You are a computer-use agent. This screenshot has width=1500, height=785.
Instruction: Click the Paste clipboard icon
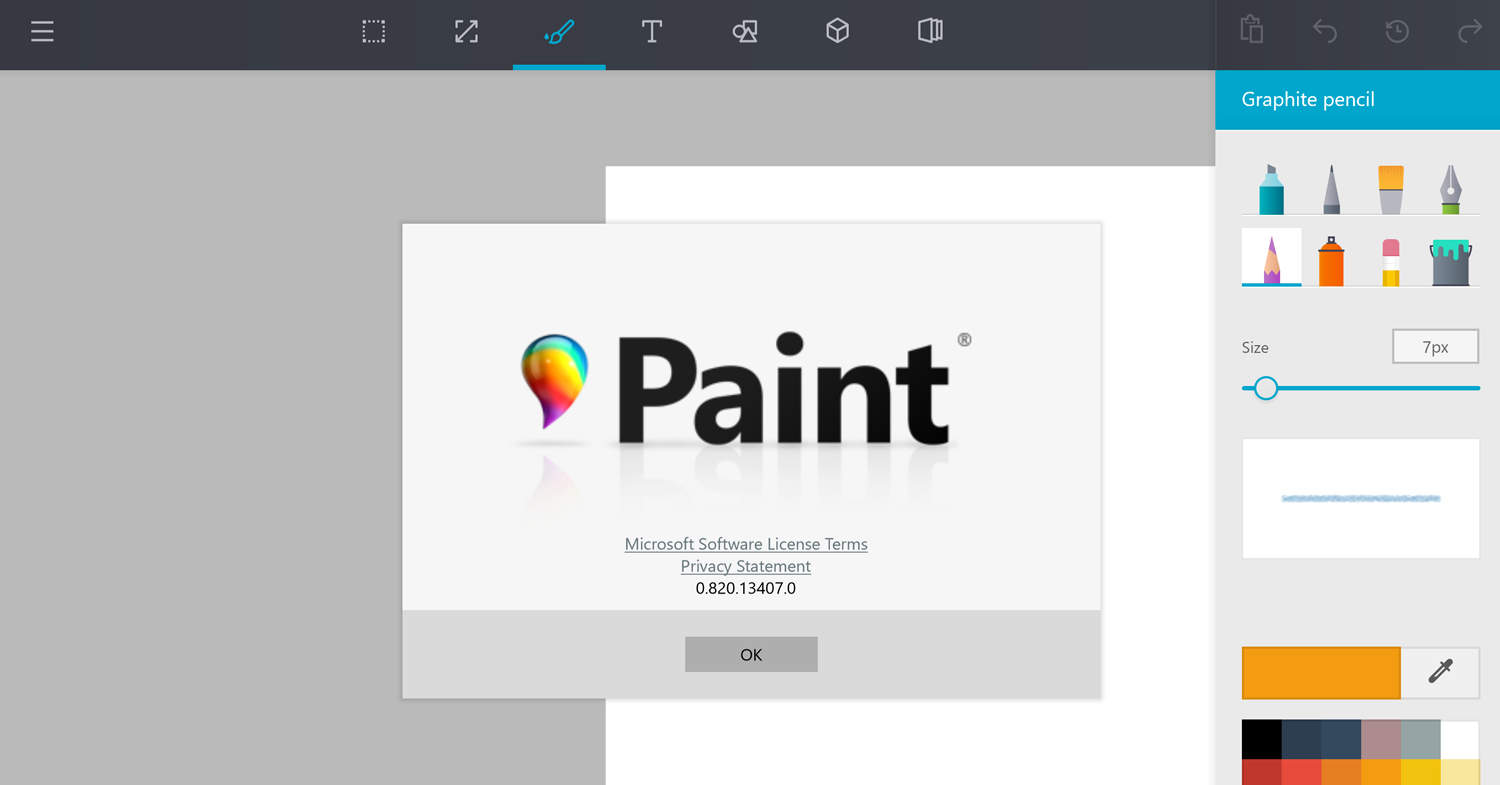tap(1252, 30)
